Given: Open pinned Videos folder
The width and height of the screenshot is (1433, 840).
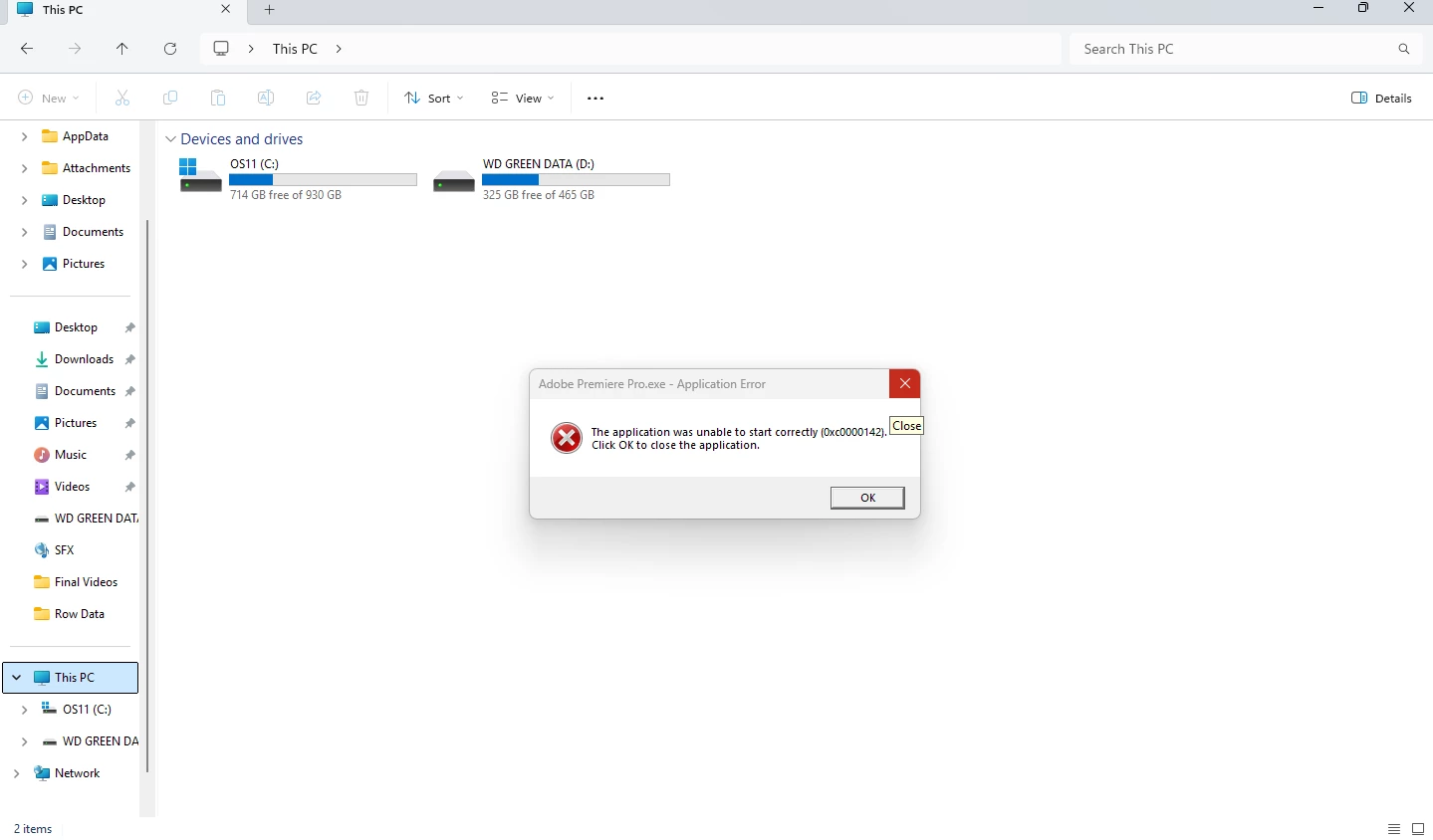Looking at the screenshot, I should point(72,487).
